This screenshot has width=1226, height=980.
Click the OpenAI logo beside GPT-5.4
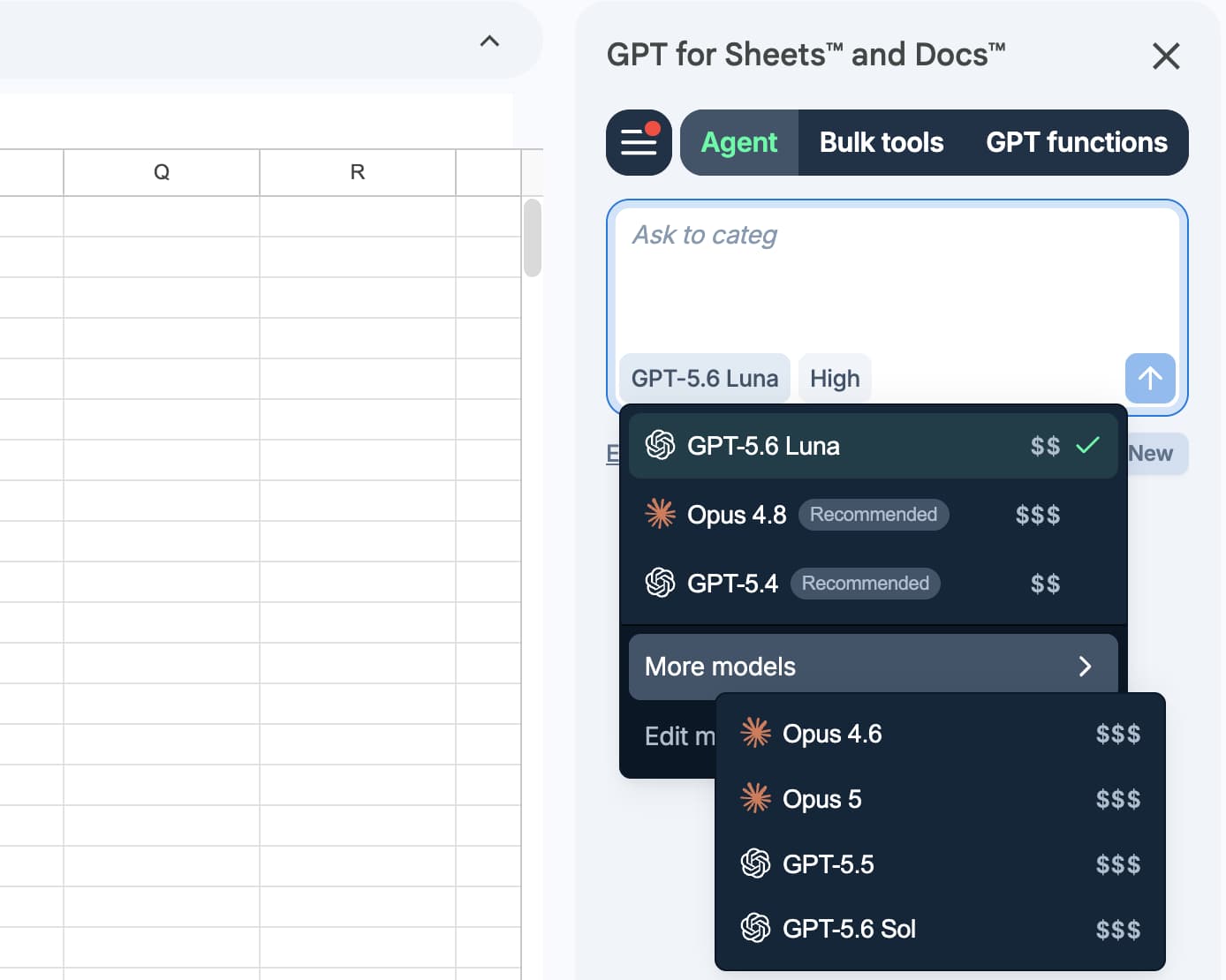tap(660, 583)
